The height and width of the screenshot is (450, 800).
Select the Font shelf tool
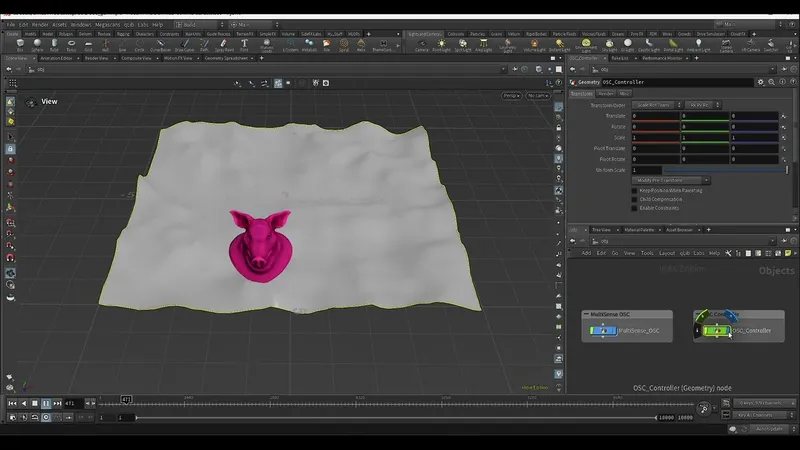tap(244, 45)
